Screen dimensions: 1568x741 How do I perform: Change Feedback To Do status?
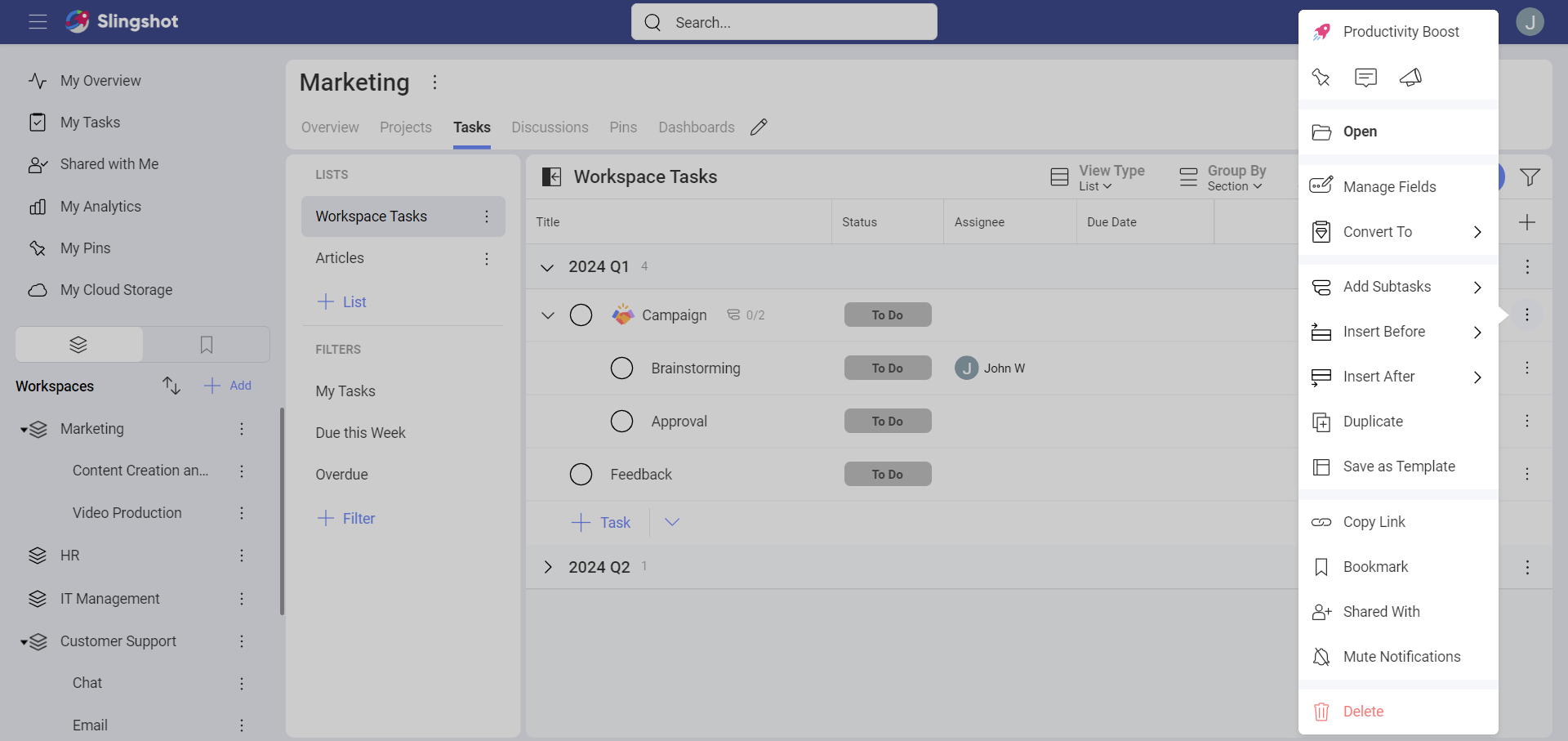pos(888,474)
